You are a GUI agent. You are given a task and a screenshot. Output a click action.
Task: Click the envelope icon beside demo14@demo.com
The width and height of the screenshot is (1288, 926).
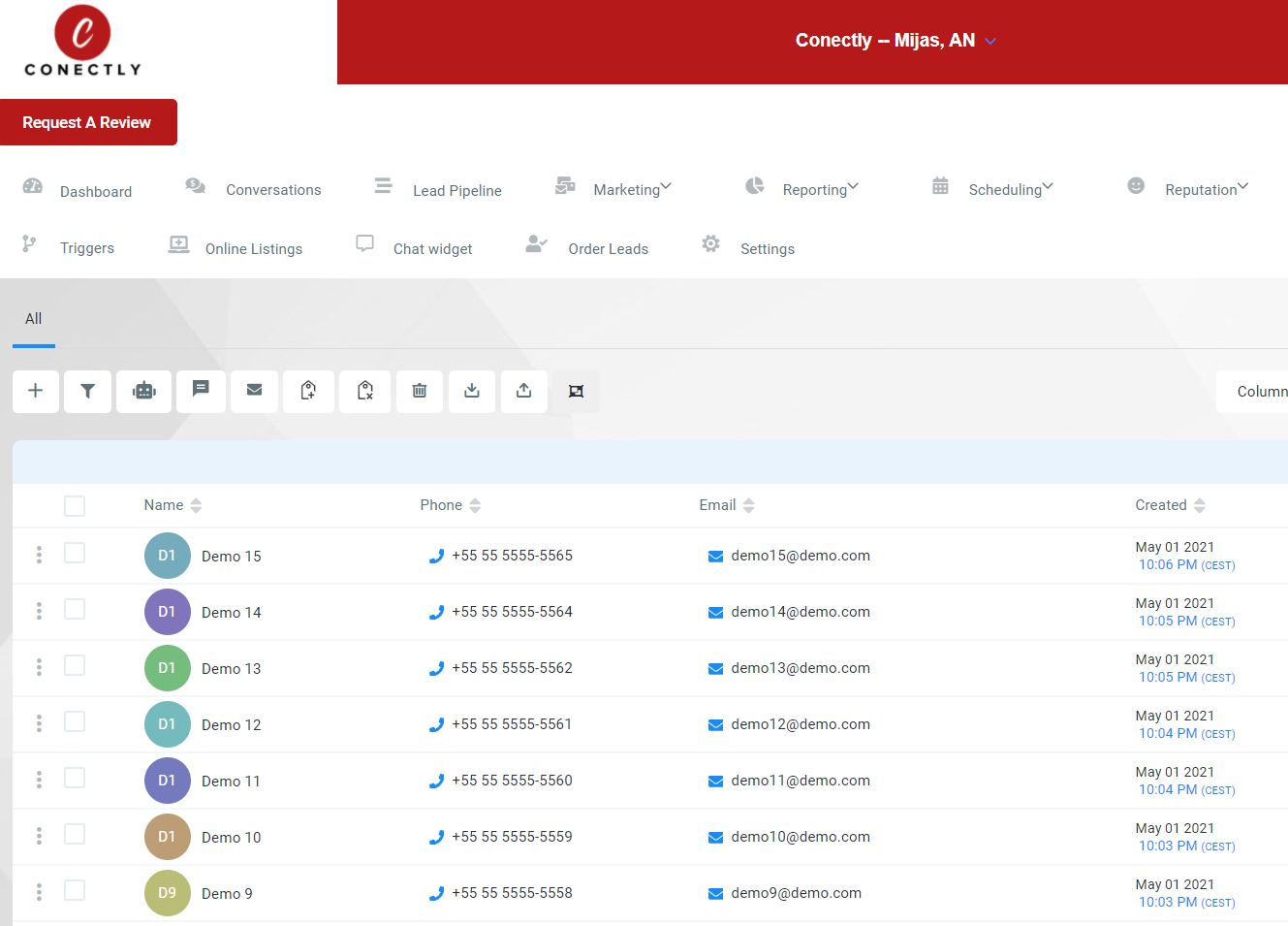coord(715,613)
